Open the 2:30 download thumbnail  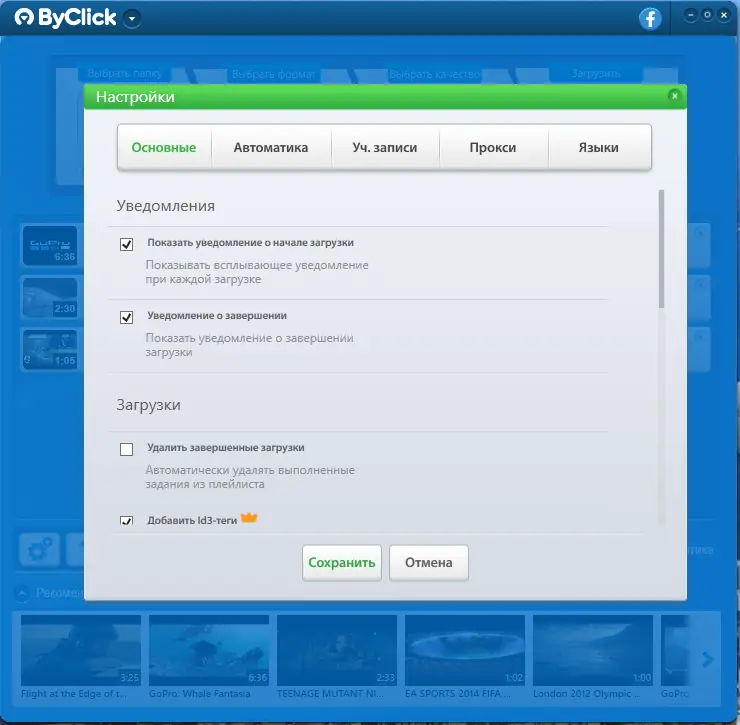pos(50,298)
